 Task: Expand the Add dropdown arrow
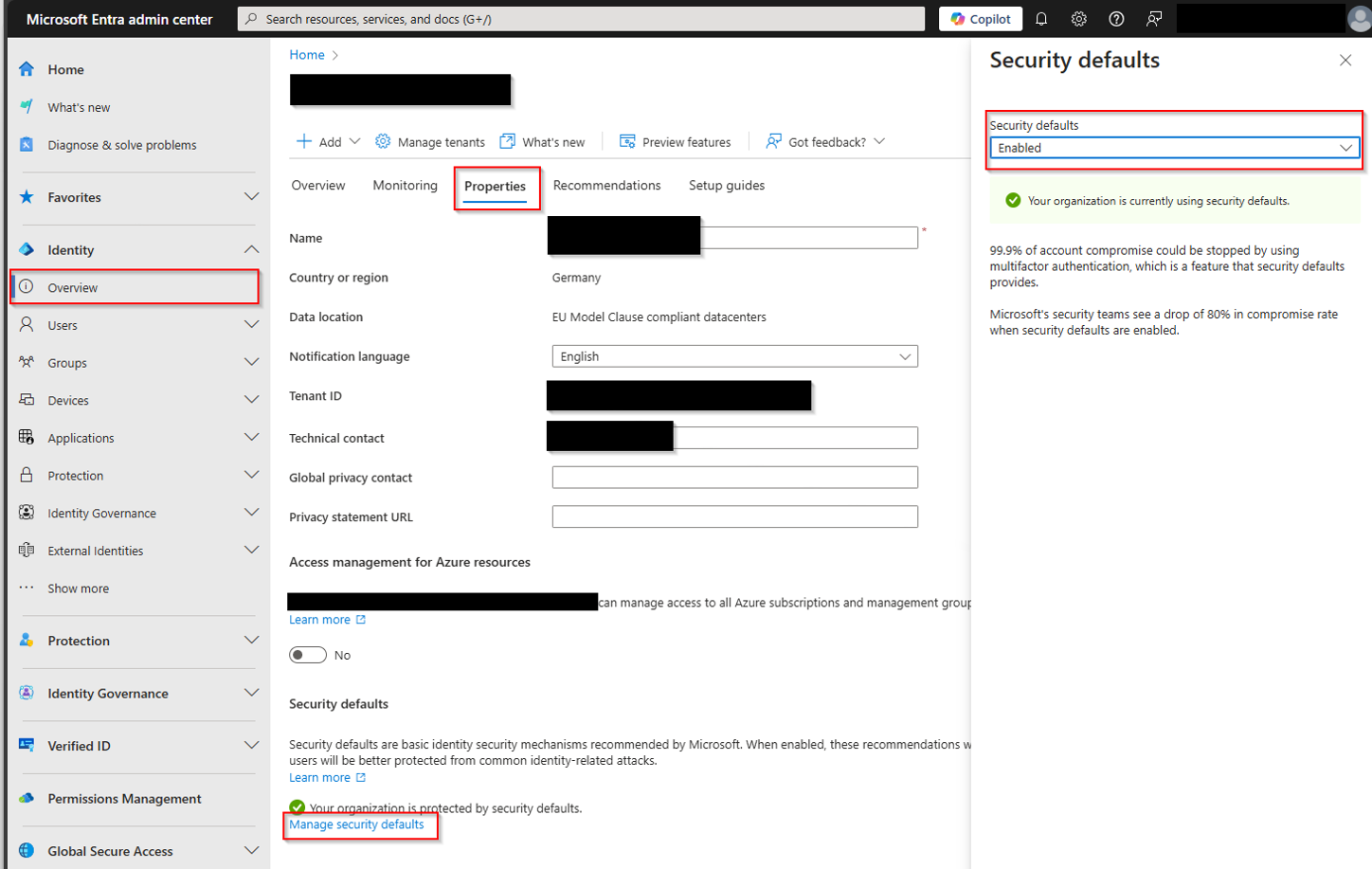pos(355,141)
